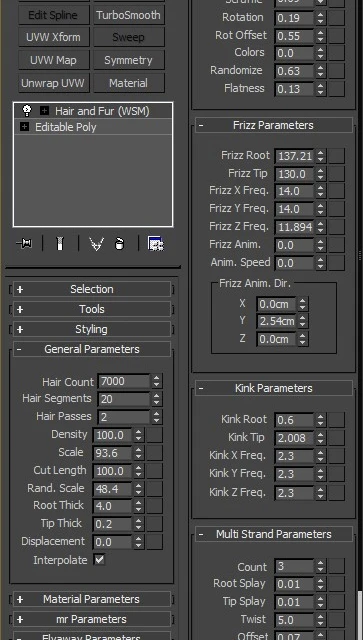Click the Frizz Root value field
Image resolution: width=363 pixels, height=640 pixels.
pos(294,156)
